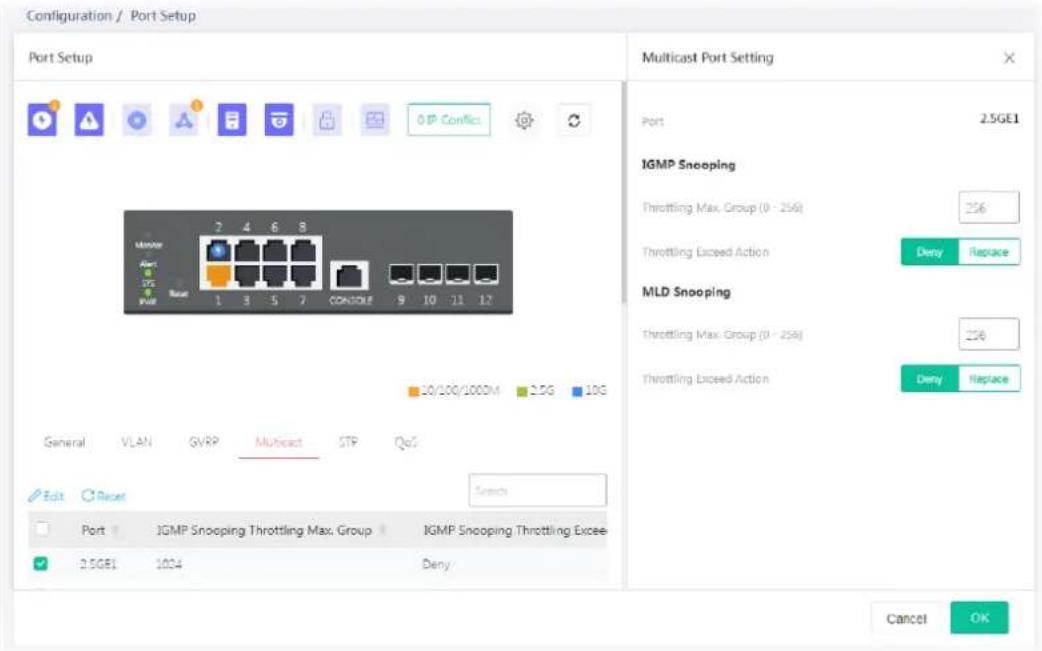Click the 0 IP Conflict button

[449, 120]
